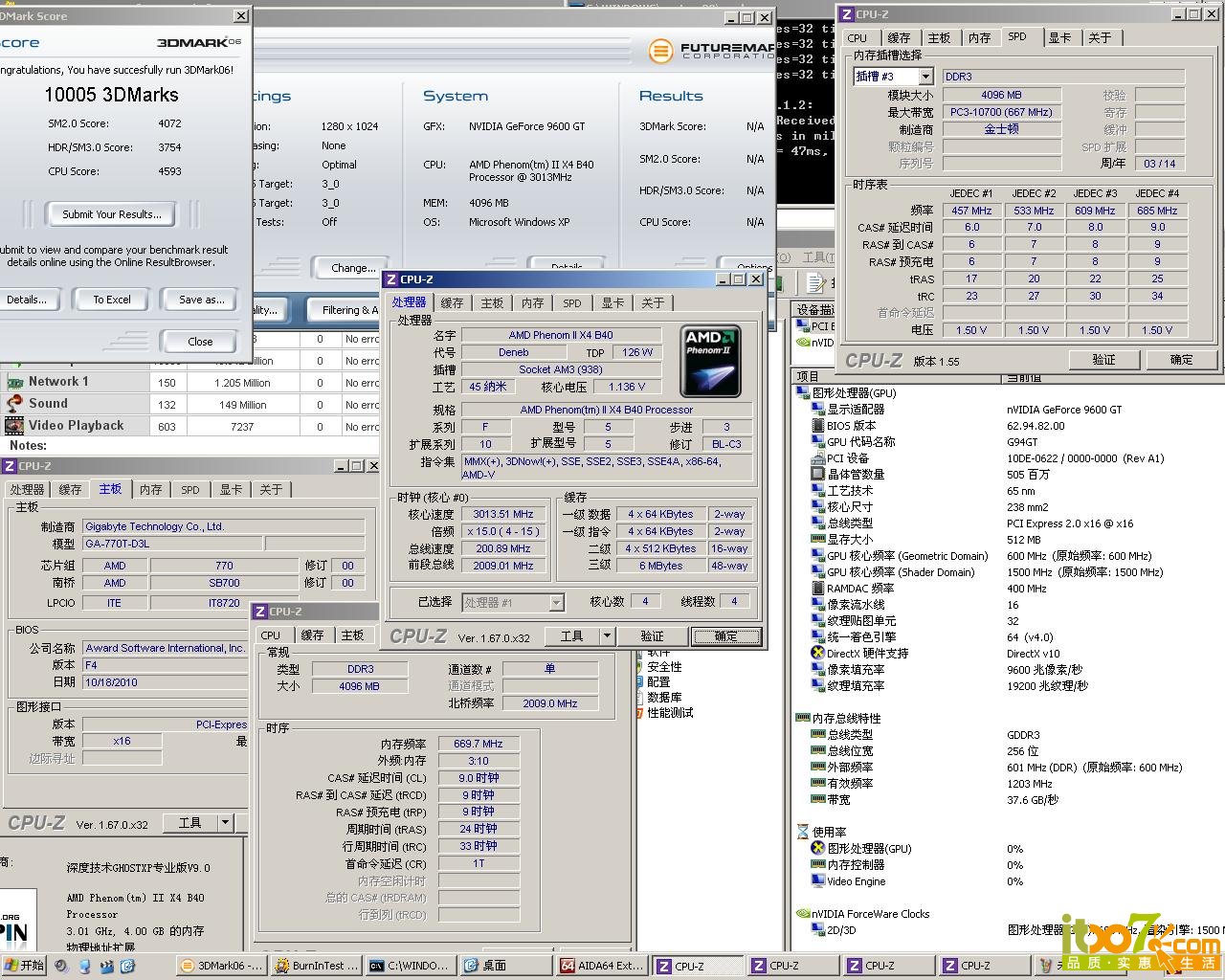Click the 显存大小 memory module icon
1225x980 pixels.
click(x=817, y=540)
